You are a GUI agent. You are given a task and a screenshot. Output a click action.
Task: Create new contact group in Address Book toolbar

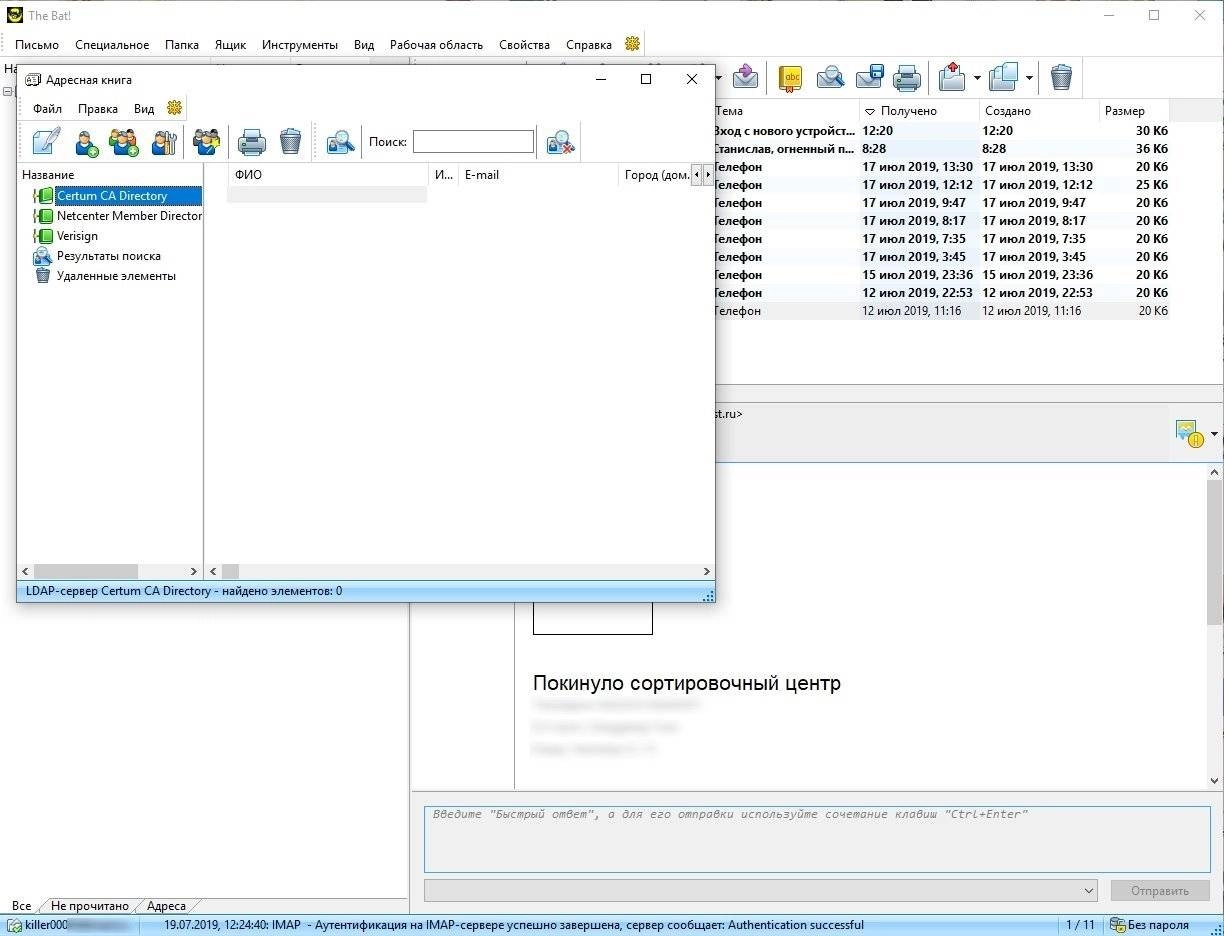(125, 142)
